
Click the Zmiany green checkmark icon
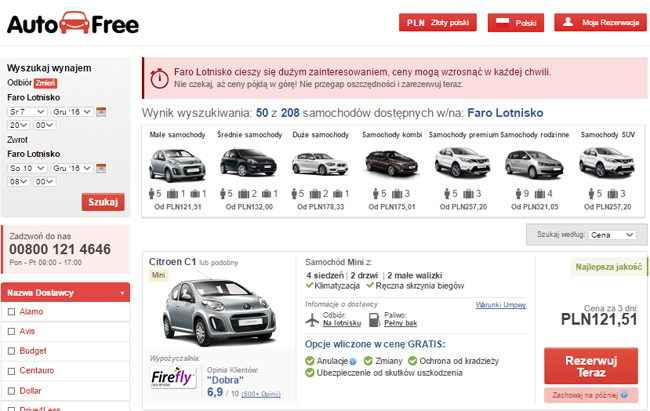click(x=368, y=361)
